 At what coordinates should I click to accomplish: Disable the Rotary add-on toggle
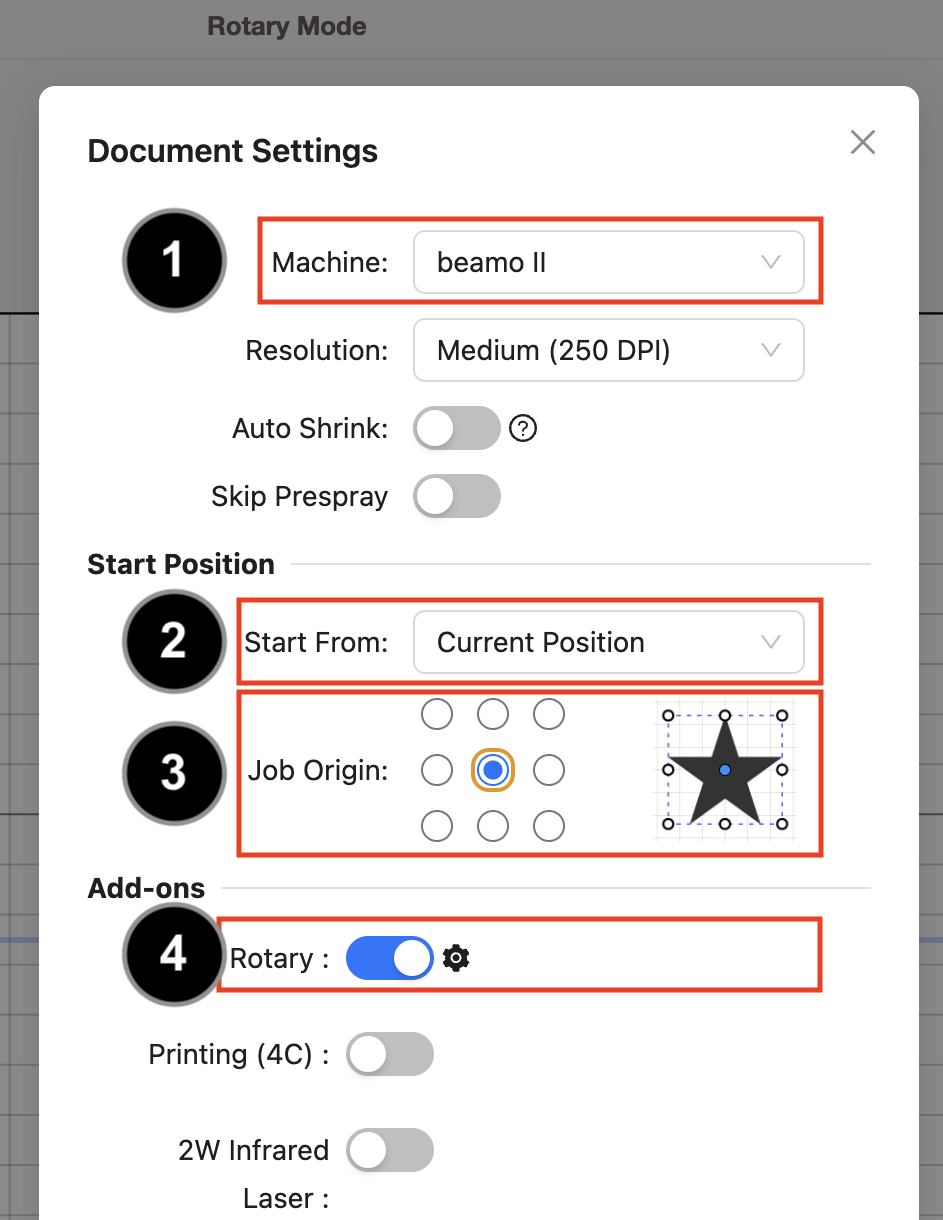[x=390, y=958]
